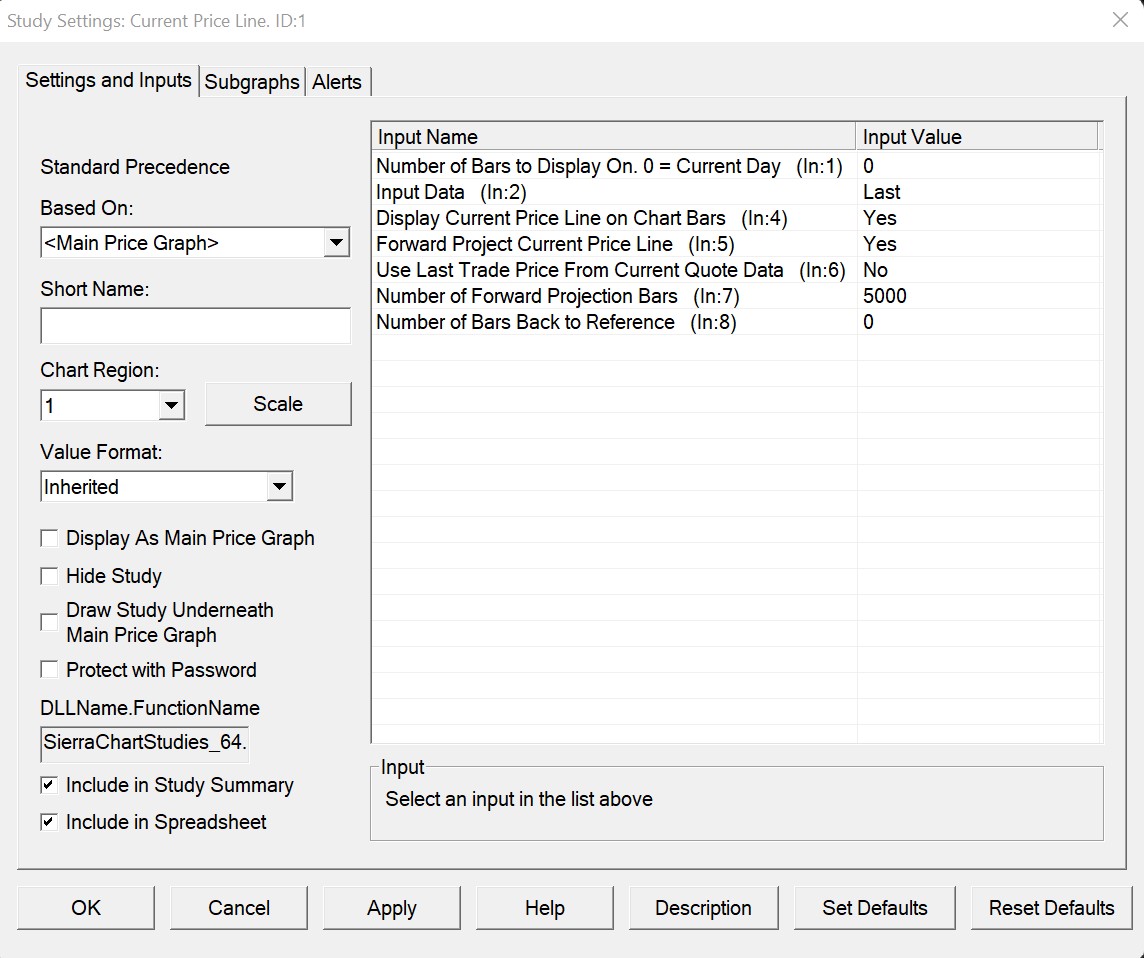
Task: Expand the Based On dropdown
Action: coord(337,242)
